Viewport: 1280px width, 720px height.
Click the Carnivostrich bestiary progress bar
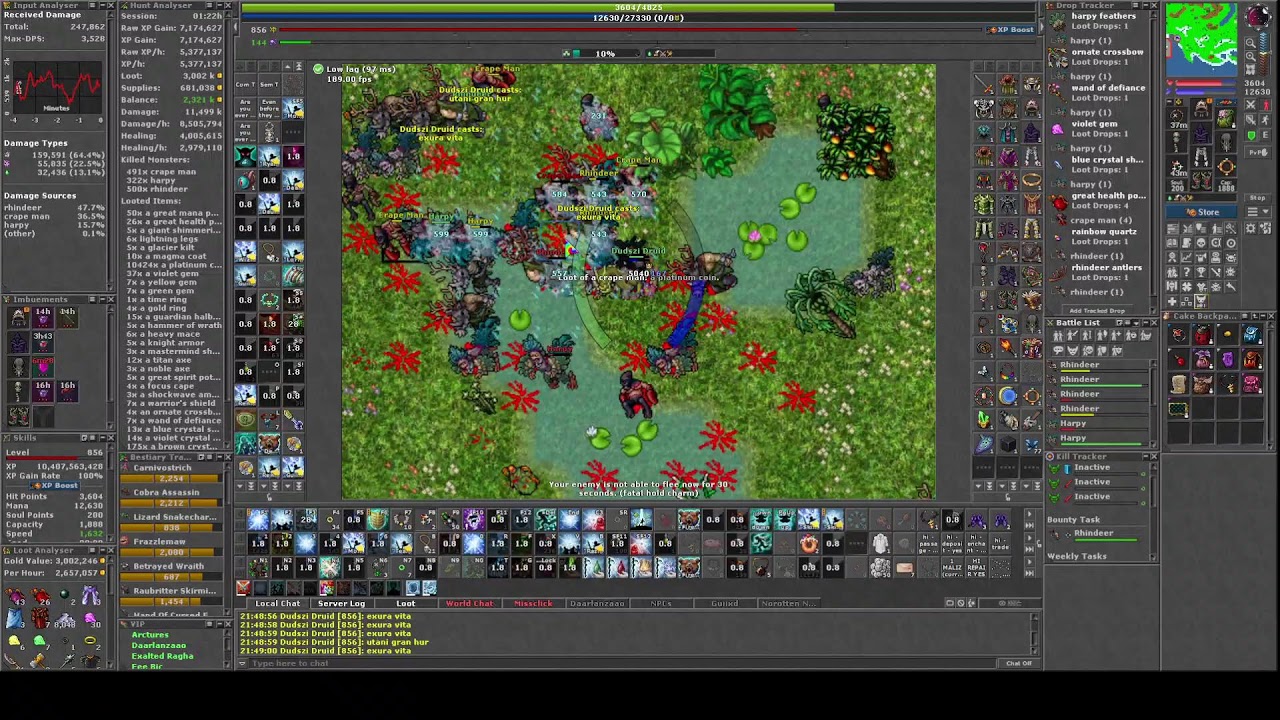(x=171, y=478)
